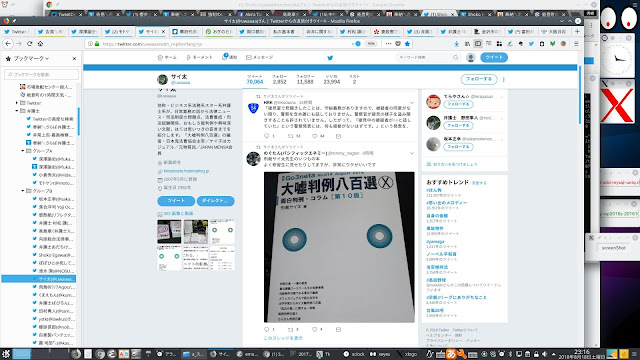Click the green padlock site security icon
The image size is (640, 360).
(97, 44)
